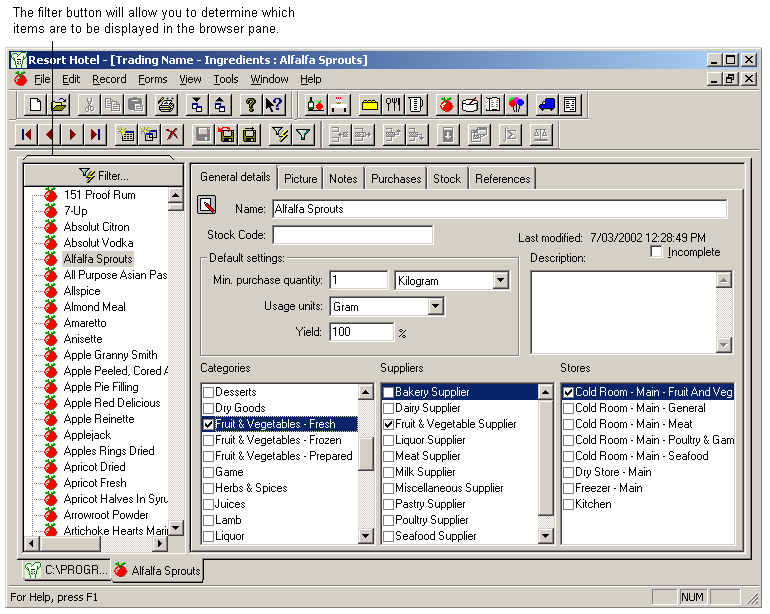The image size is (770, 614).
Task: Click into the Description text box
Action: (624, 312)
